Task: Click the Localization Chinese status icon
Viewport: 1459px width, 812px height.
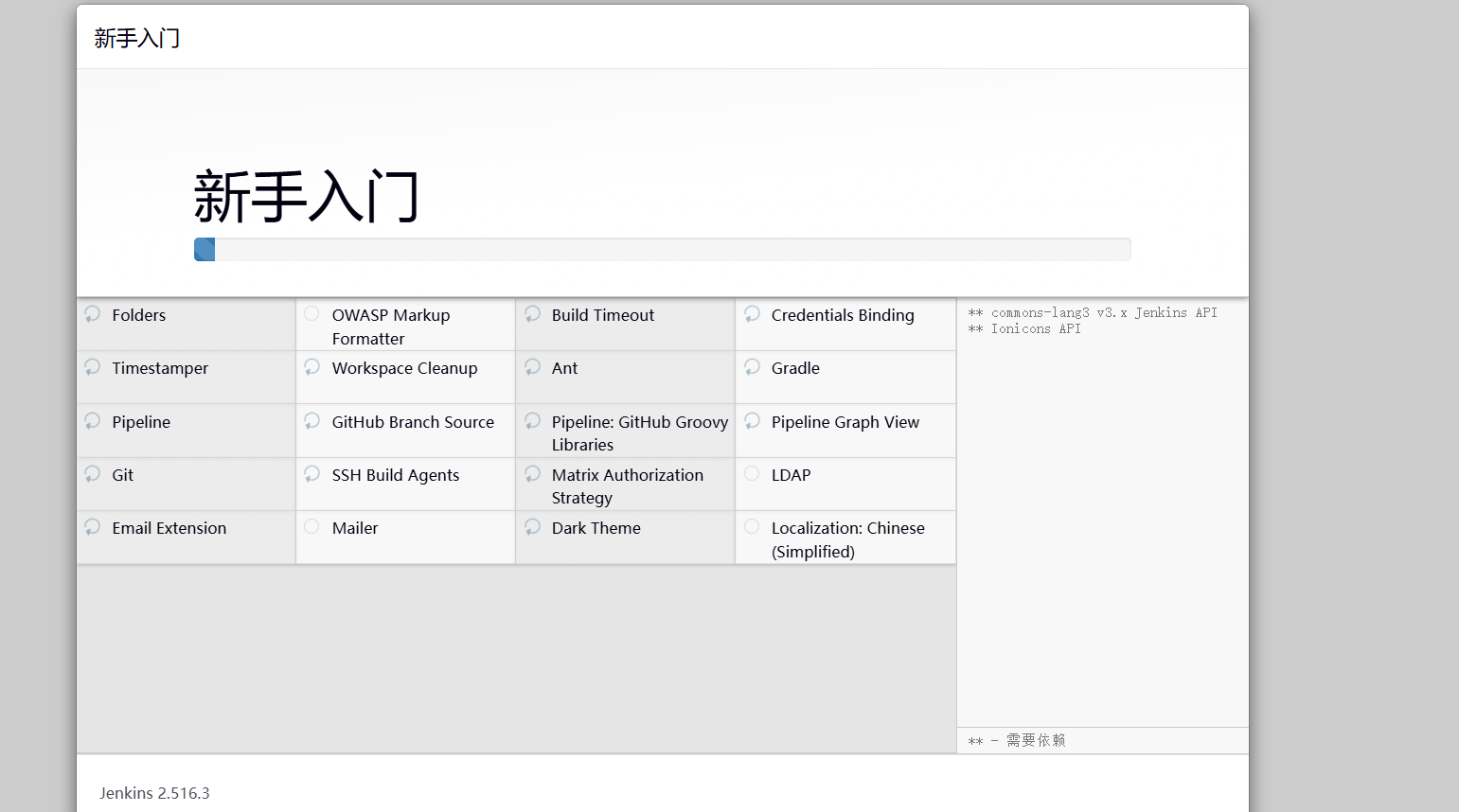Action: click(752, 526)
